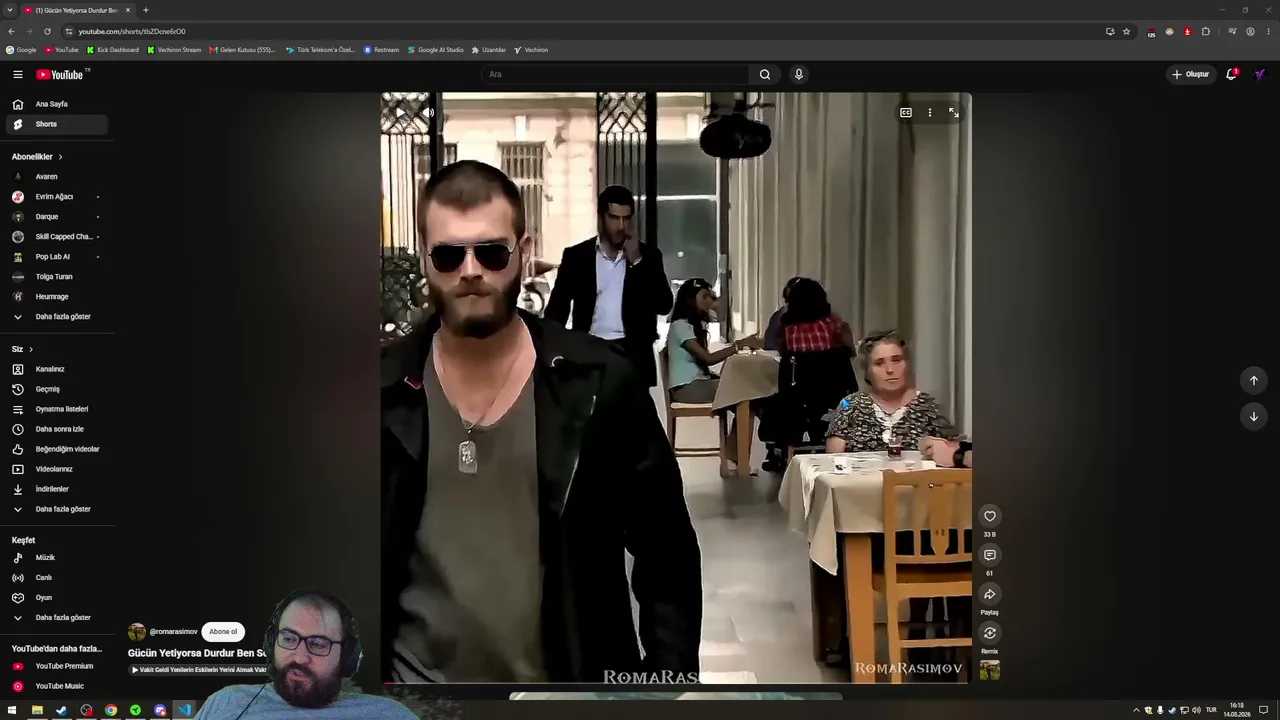
Task: Open İndirilenler downloads
Action: tap(56, 489)
